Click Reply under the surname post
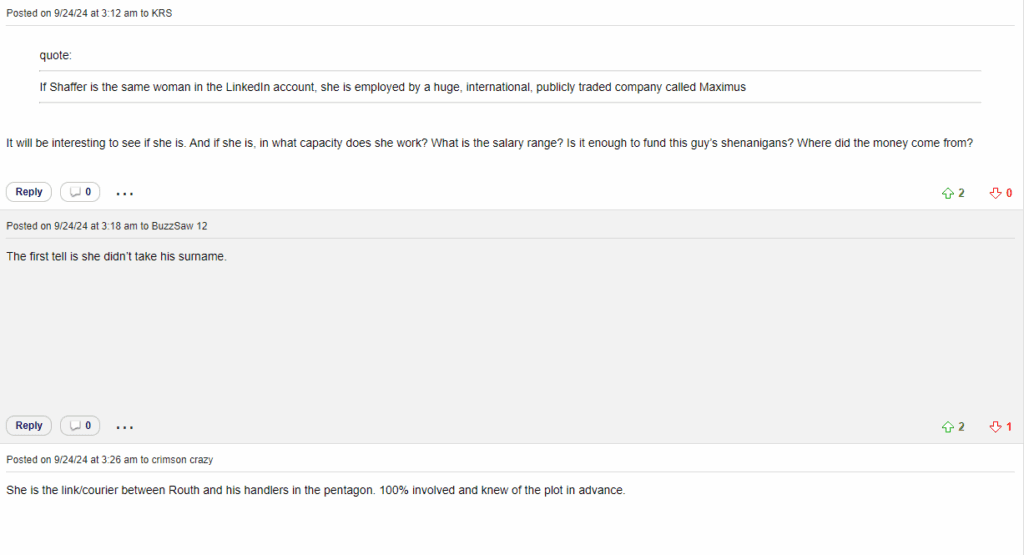1024x555 pixels. click(29, 426)
